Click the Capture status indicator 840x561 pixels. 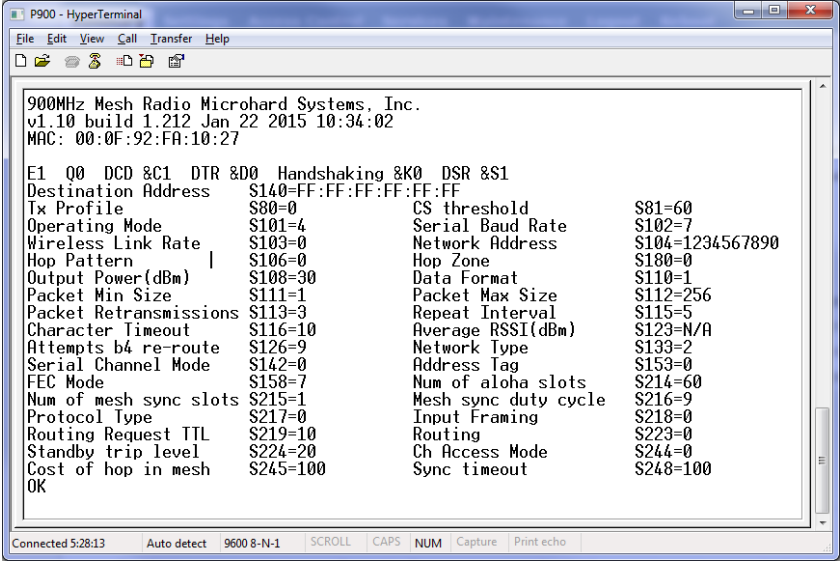tap(476, 542)
